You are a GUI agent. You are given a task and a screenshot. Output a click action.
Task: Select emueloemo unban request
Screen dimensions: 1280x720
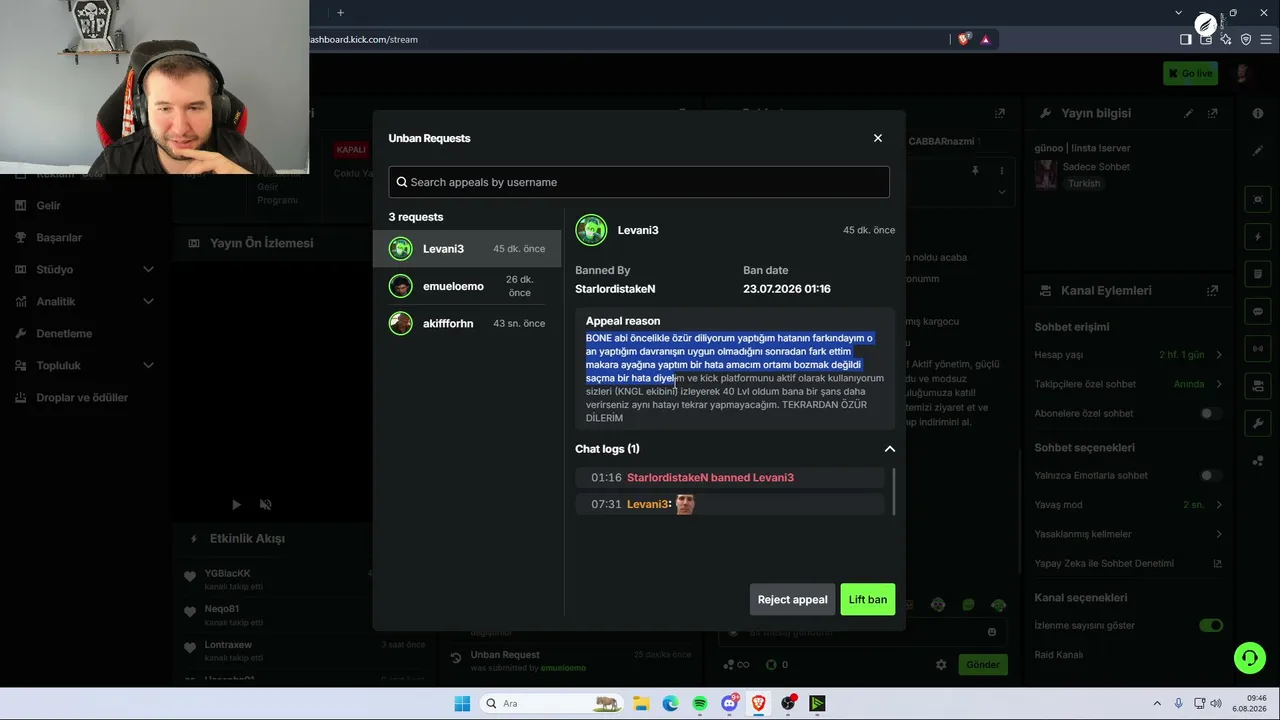468,286
